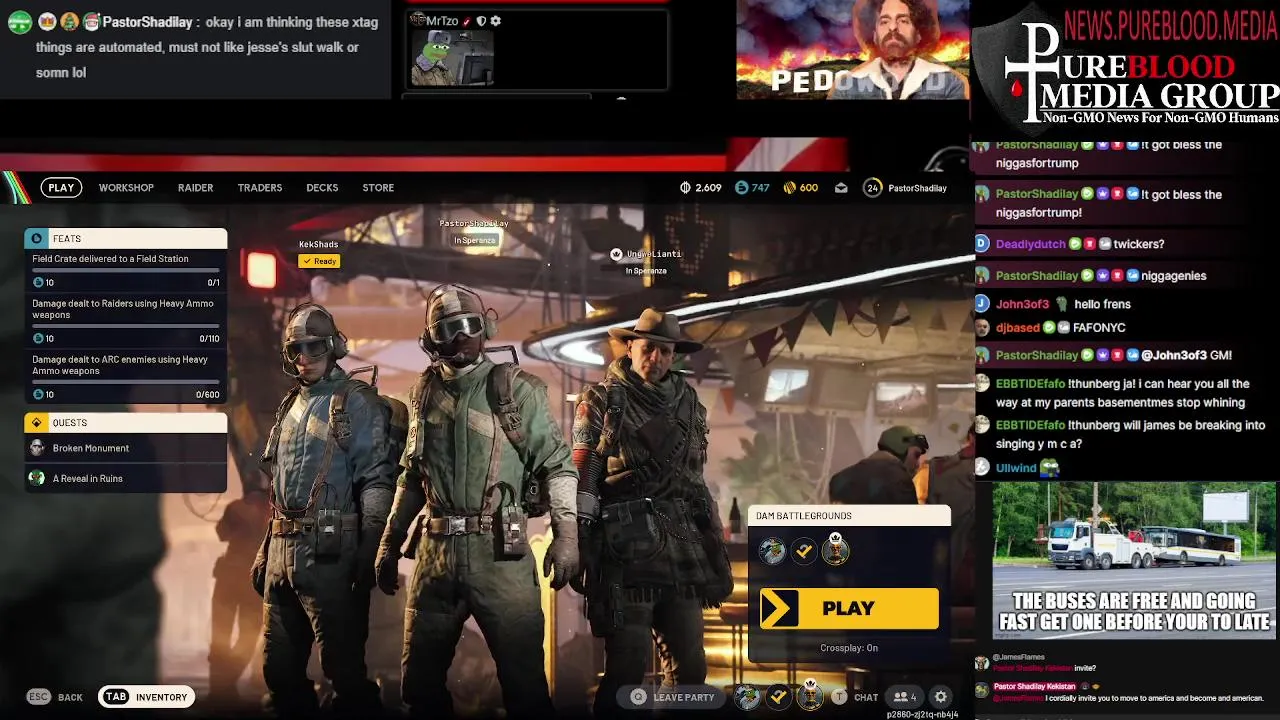Toggle the Crossplay: On setting
The height and width of the screenshot is (720, 1280).
[x=849, y=648]
